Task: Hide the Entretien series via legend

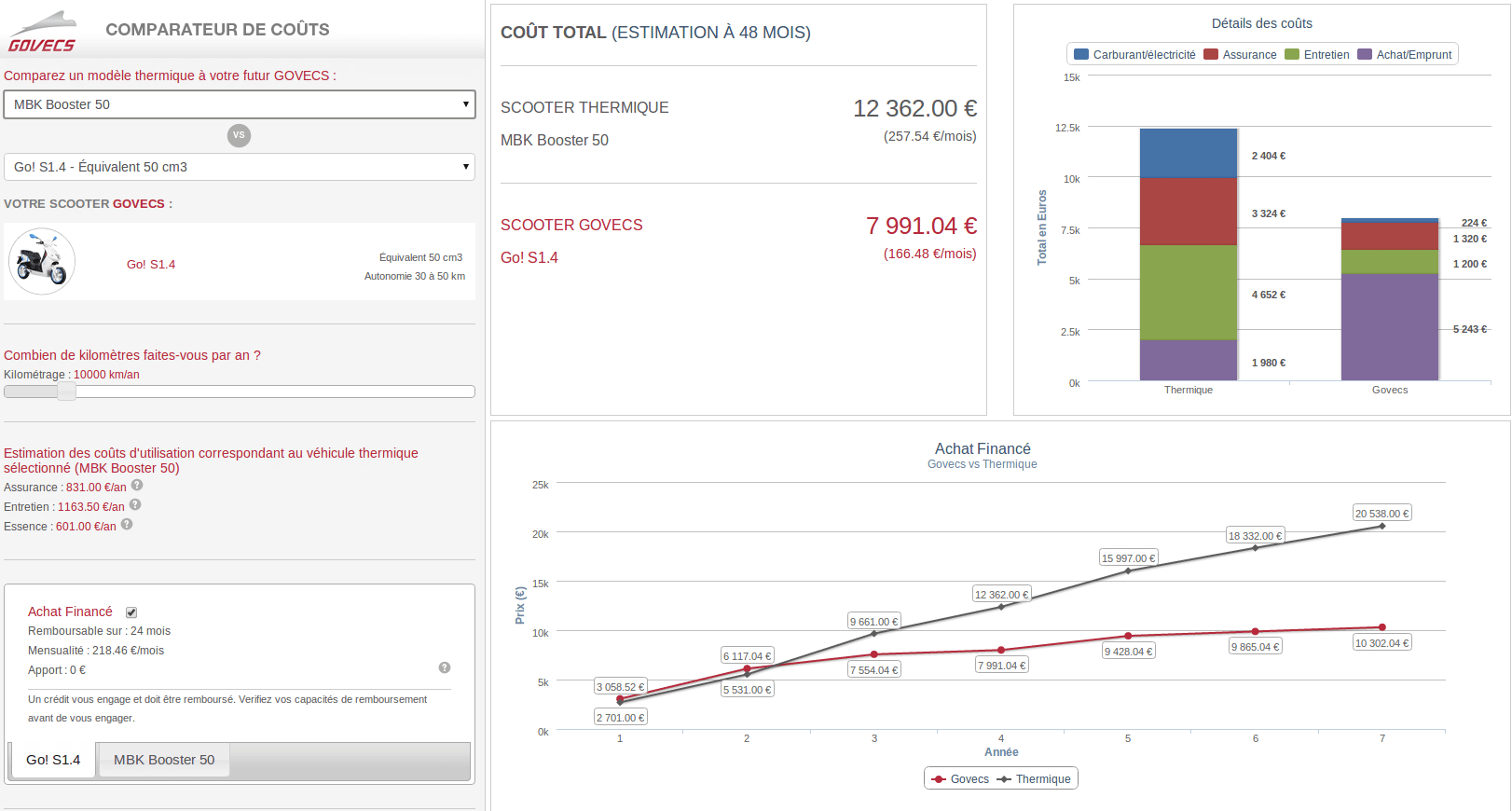Action: tap(1316, 55)
